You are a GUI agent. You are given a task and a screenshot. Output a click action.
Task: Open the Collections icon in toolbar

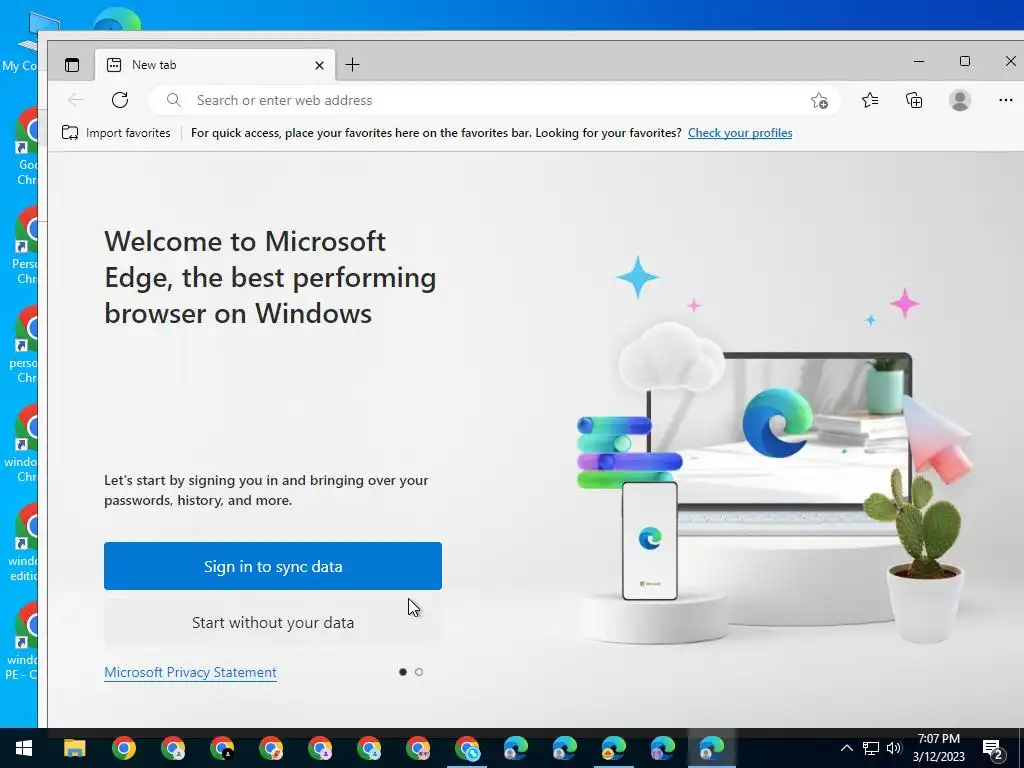coord(914,100)
